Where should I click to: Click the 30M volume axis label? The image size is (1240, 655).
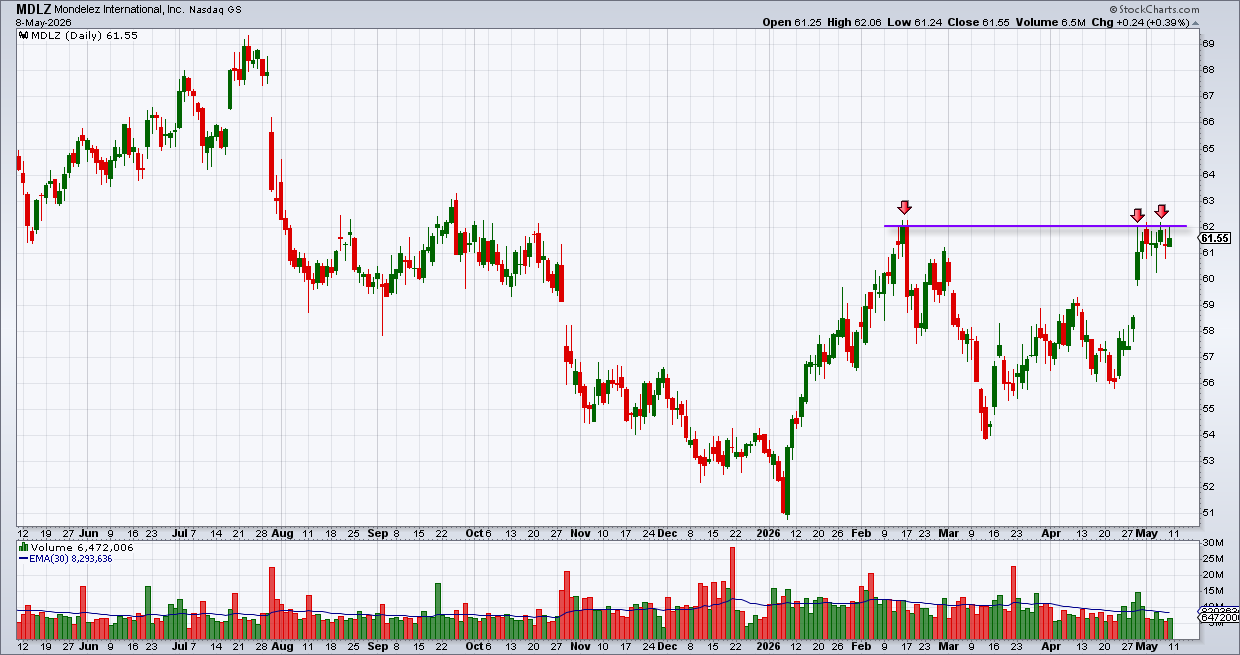(1211, 543)
